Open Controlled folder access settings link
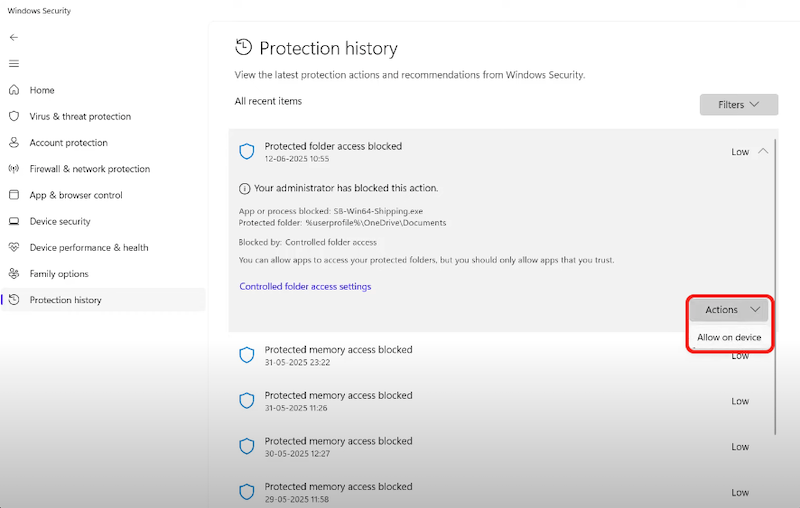This screenshot has width=800, height=508. 305,287
